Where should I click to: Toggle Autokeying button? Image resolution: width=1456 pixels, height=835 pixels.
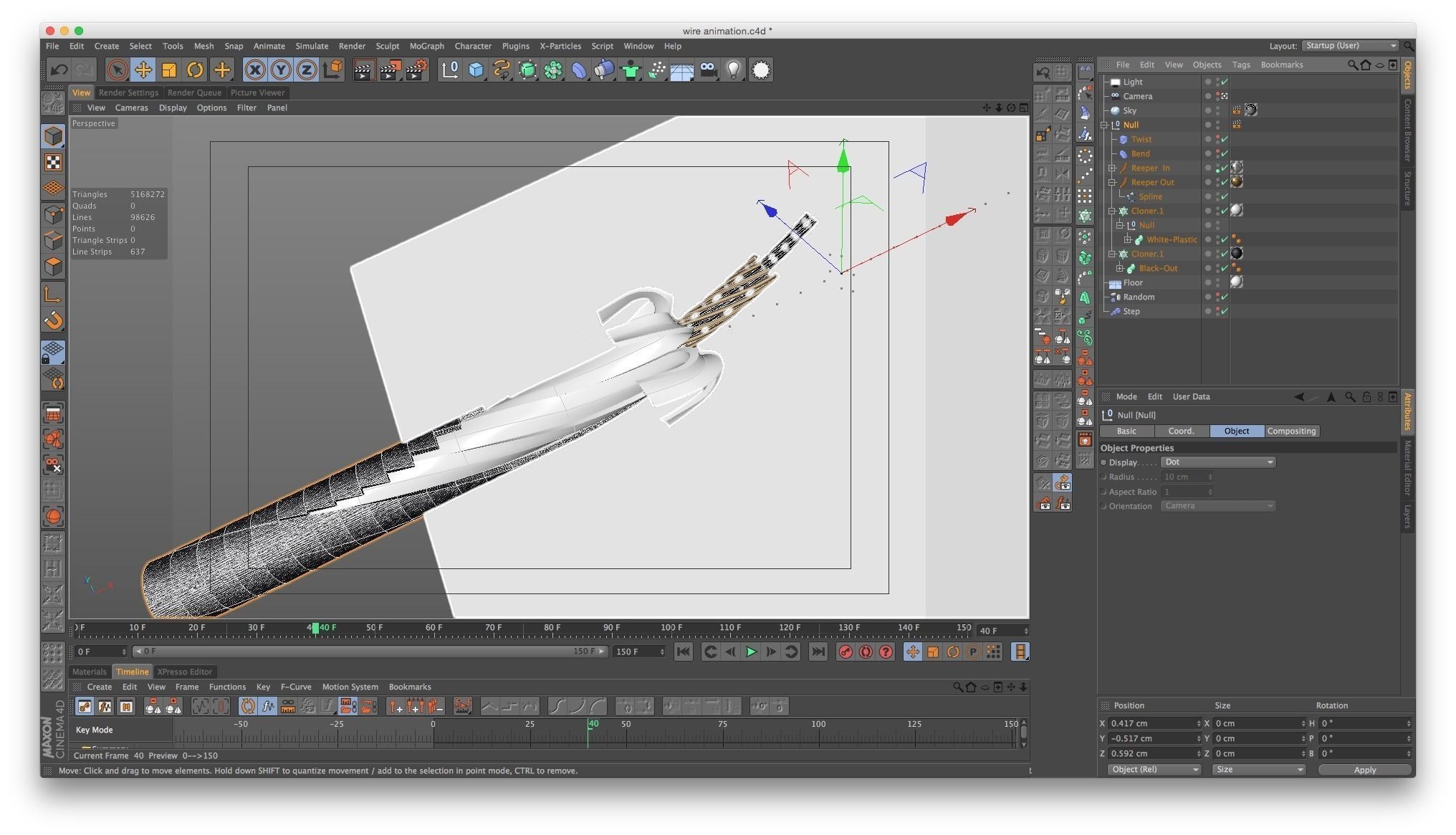[x=866, y=652]
